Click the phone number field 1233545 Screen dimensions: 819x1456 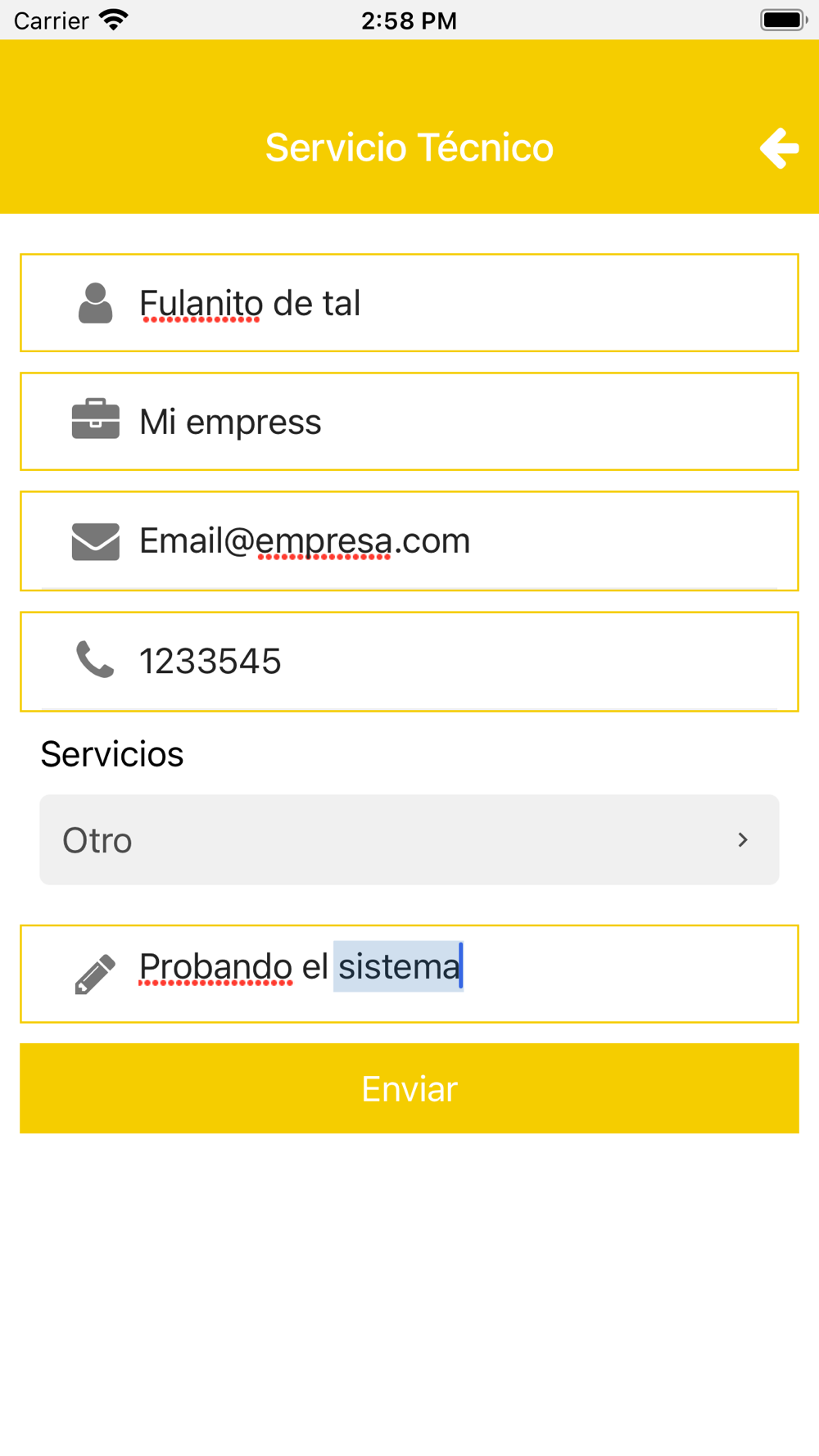[x=409, y=662]
